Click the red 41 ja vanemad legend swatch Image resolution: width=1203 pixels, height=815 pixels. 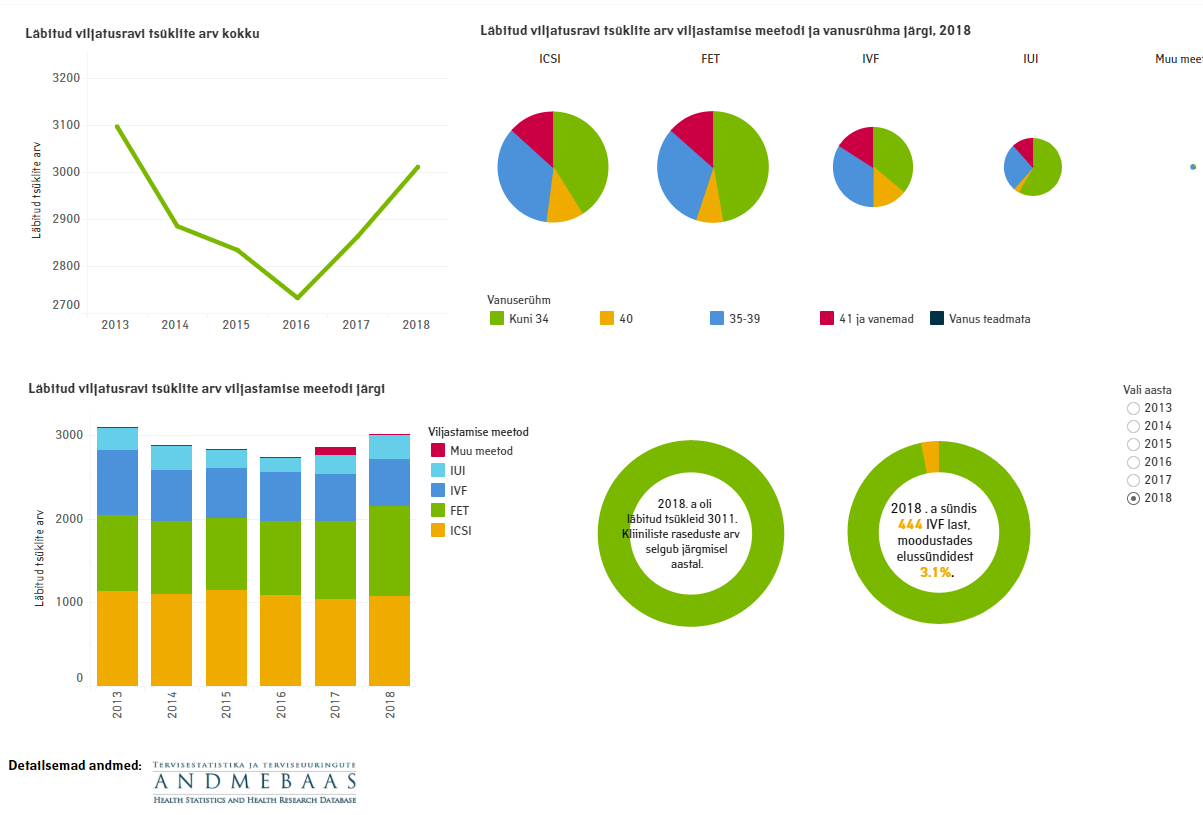tap(826, 319)
